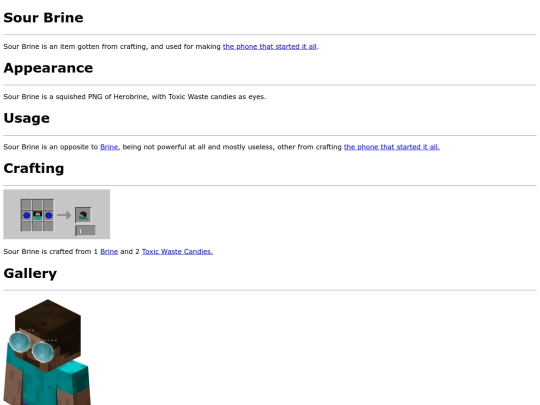Click the Sour Brine page heading

43,18
